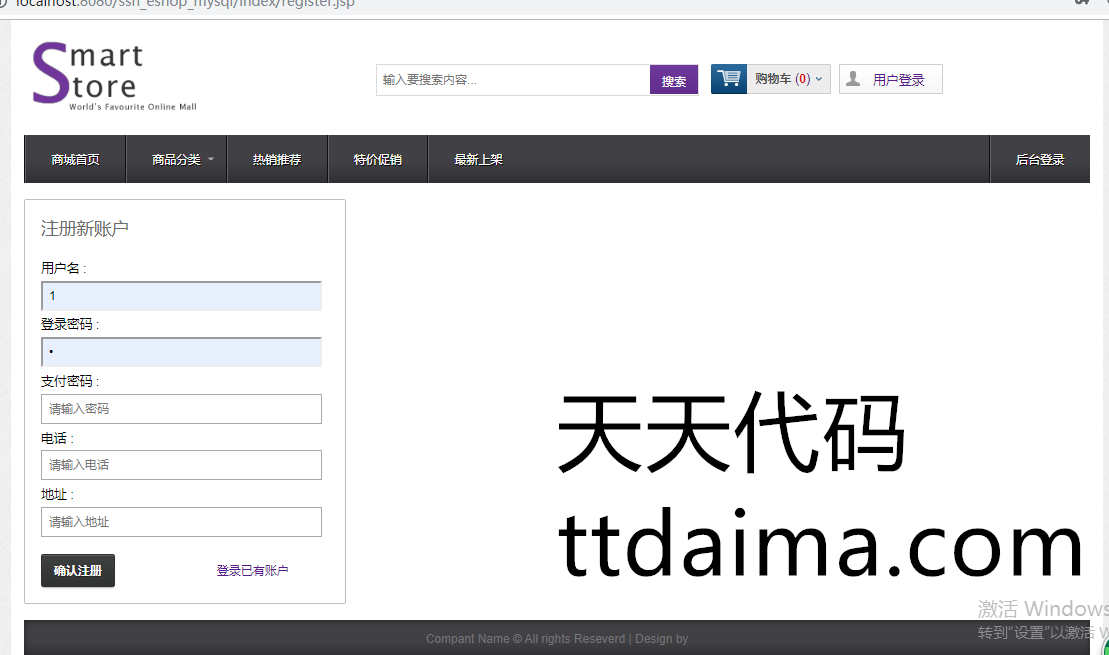Open the 用户登录 link
Viewport: 1109px width, 655px height.
(x=898, y=80)
